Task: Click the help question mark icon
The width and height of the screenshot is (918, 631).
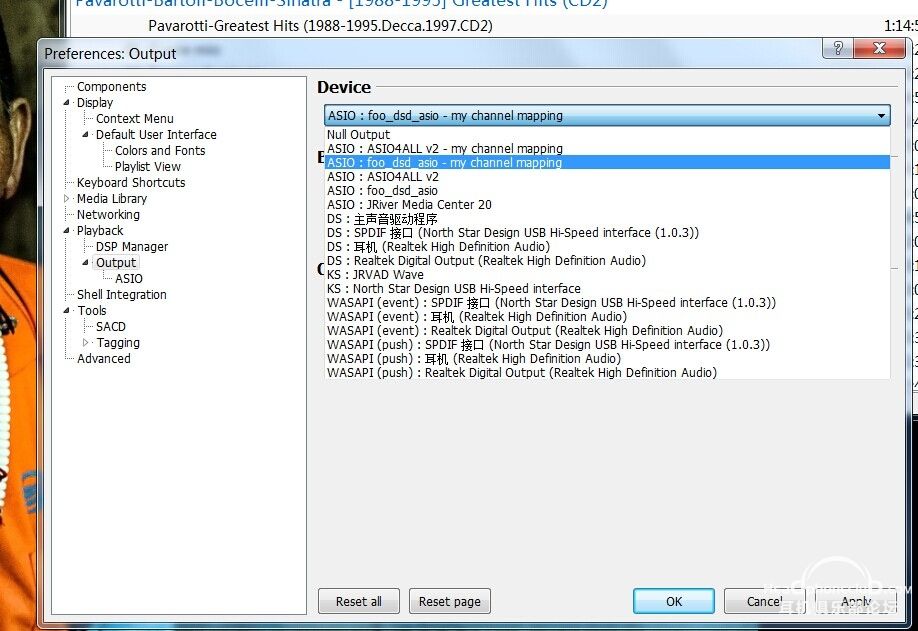Action: (838, 48)
